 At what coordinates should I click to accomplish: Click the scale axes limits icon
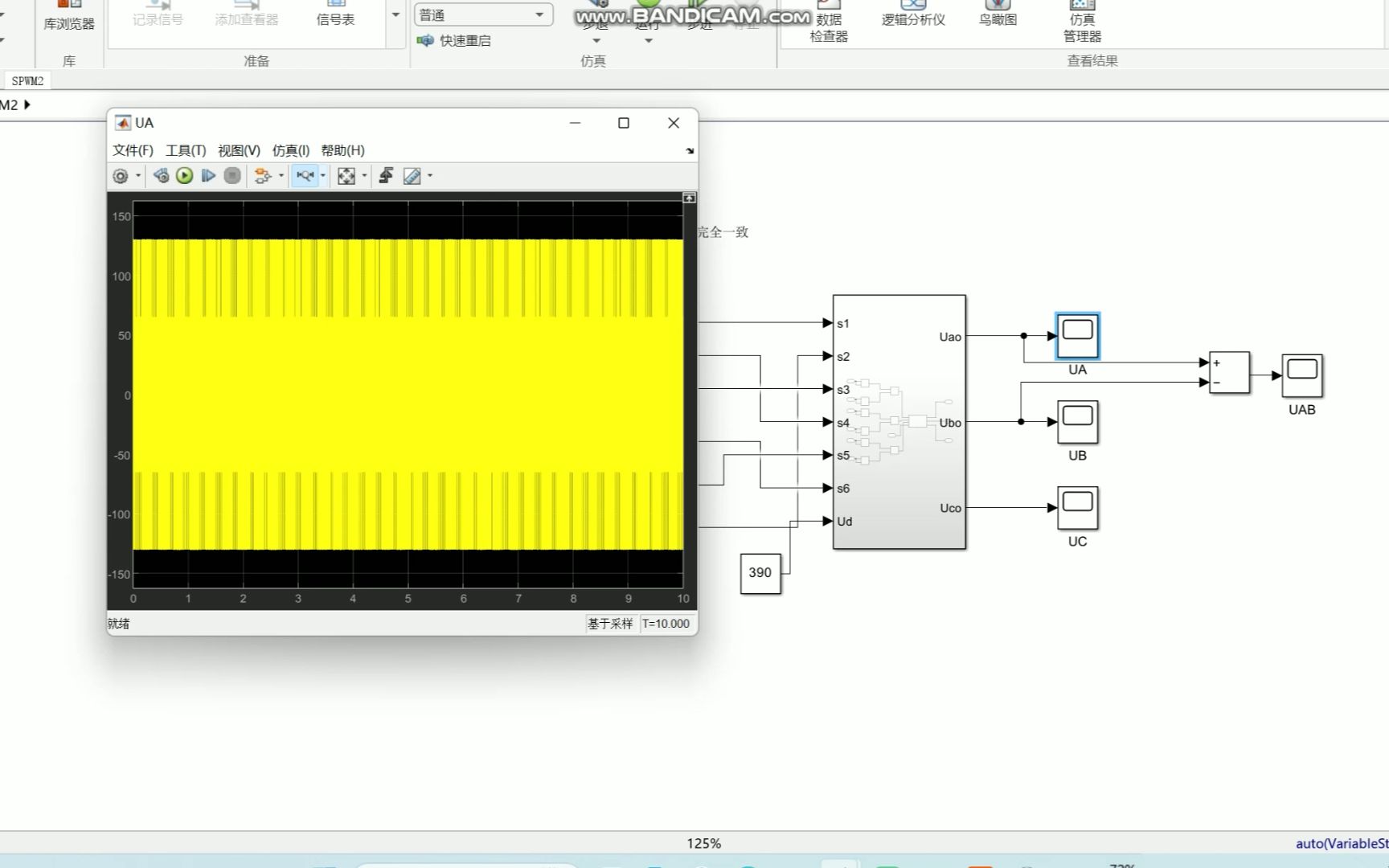tap(346, 176)
